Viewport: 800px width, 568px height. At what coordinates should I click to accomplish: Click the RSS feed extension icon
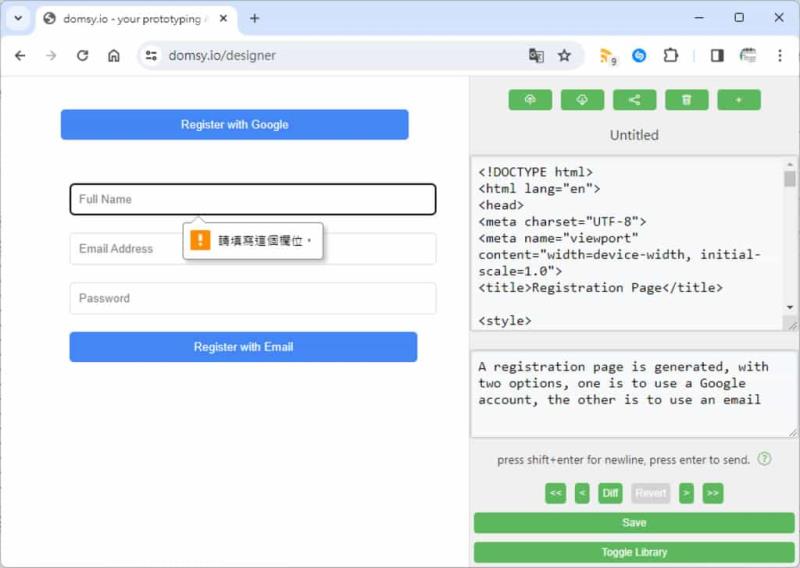point(608,56)
